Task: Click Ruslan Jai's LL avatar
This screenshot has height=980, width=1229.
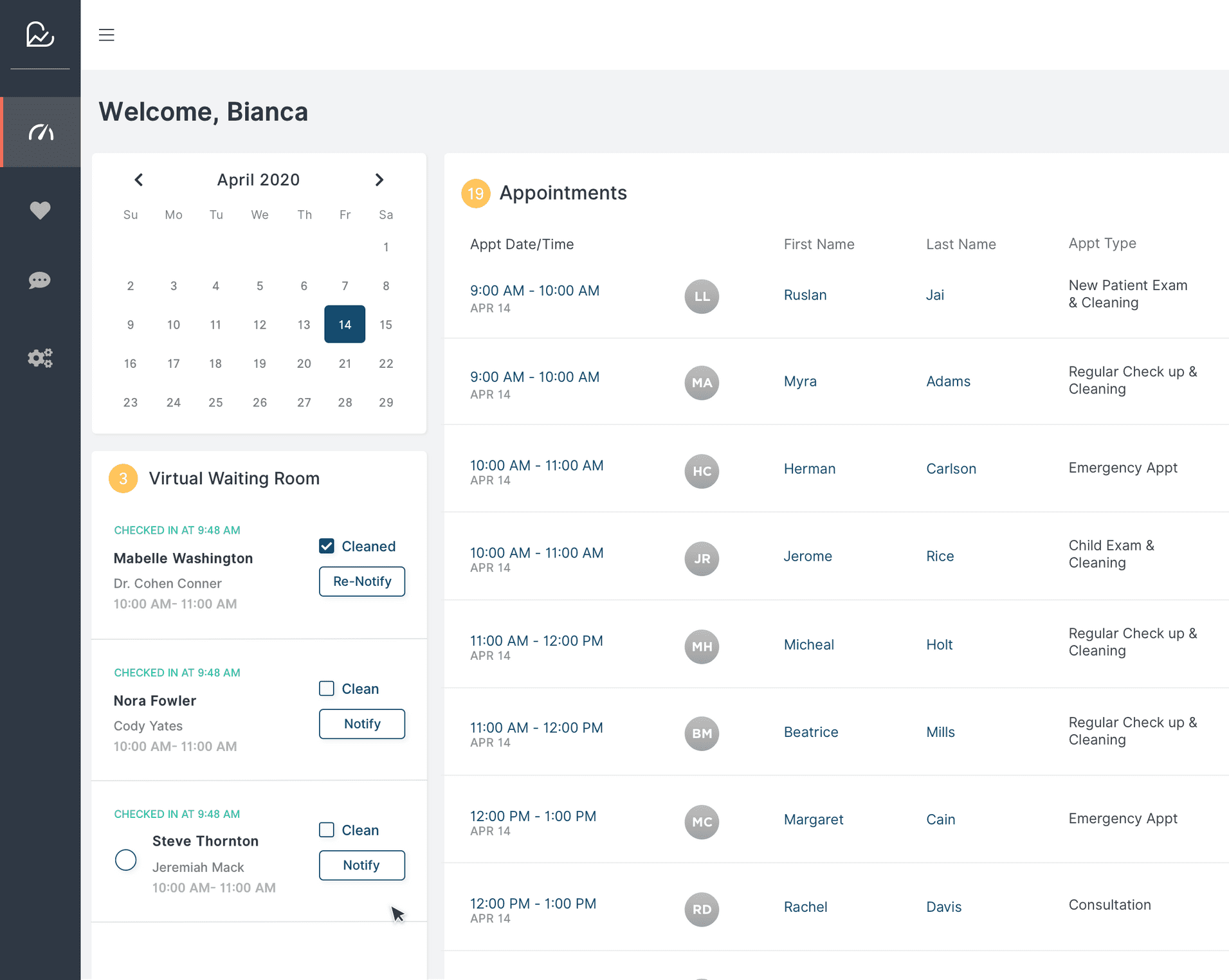Action: [701, 296]
